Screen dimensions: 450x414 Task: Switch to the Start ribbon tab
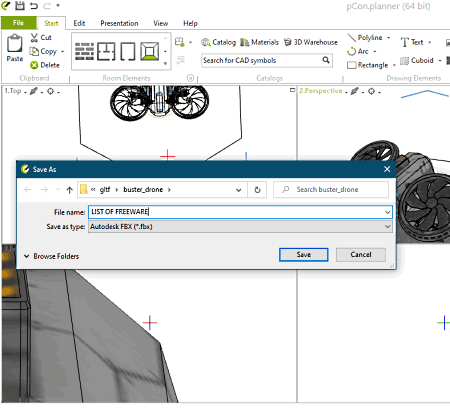click(51, 23)
